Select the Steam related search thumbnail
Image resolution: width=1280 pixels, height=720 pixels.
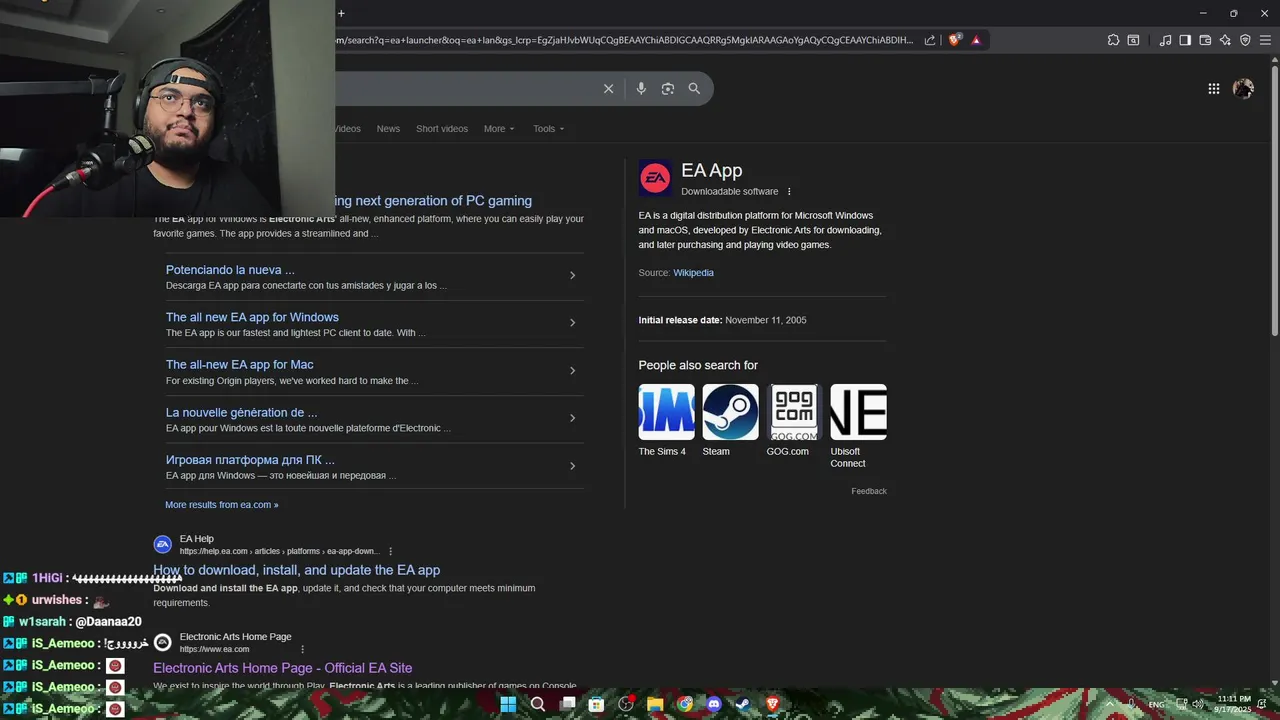[730, 412]
